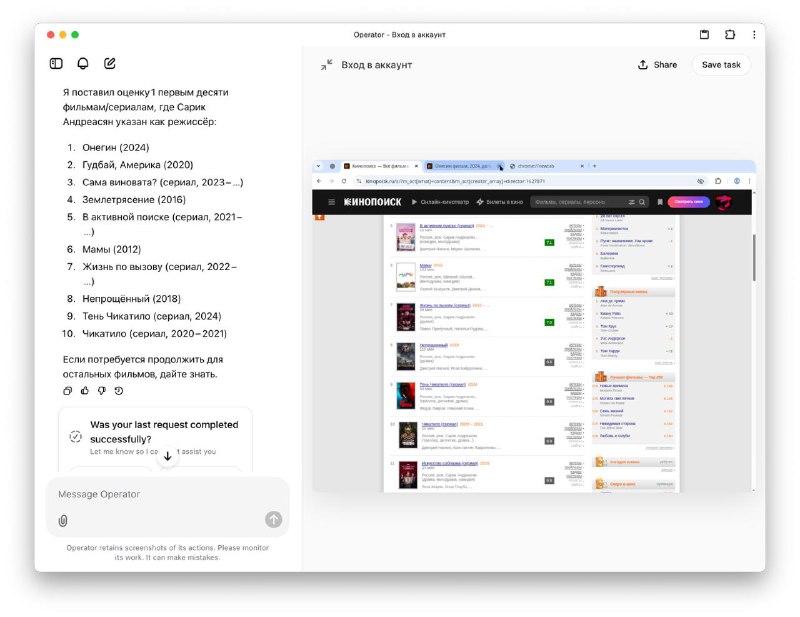Image resolution: width=800 pixels, height=617 pixels.
Task: Select list item 'Онегин (2024)'
Action: (116, 147)
